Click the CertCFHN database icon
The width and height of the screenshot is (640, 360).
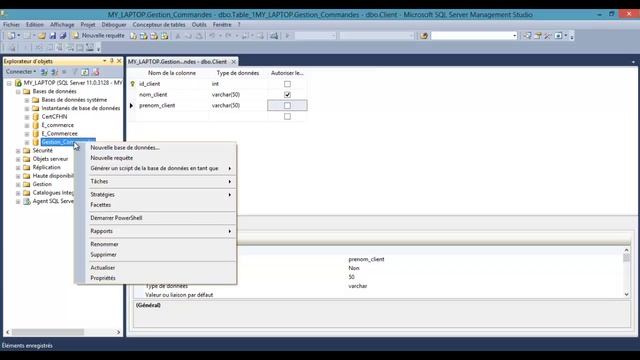coord(36,117)
